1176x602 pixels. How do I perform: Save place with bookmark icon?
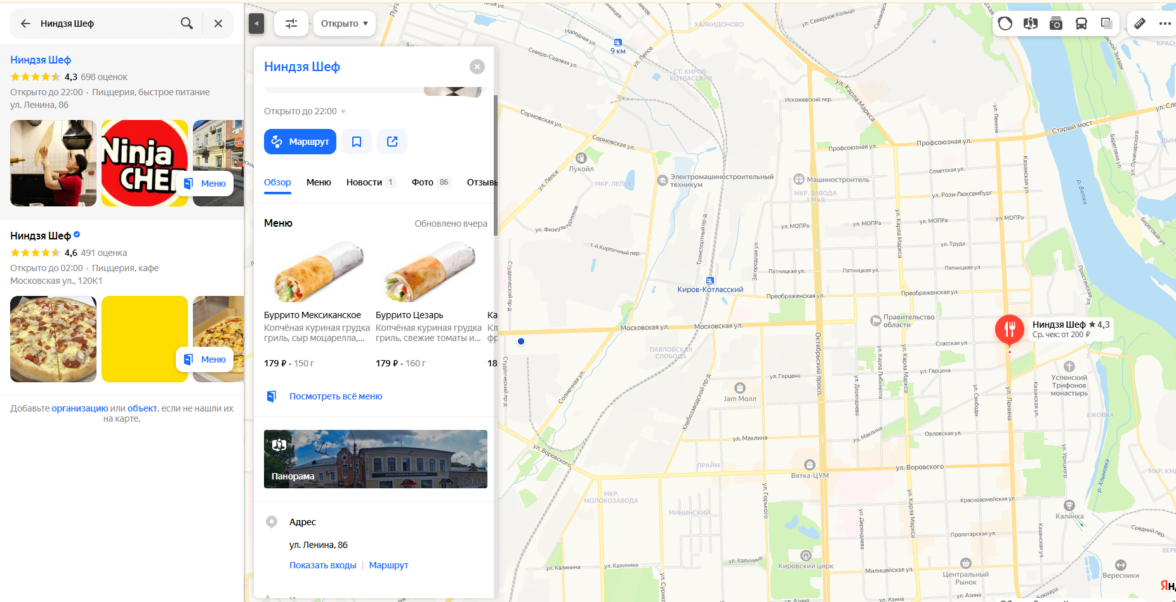[357, 142]
